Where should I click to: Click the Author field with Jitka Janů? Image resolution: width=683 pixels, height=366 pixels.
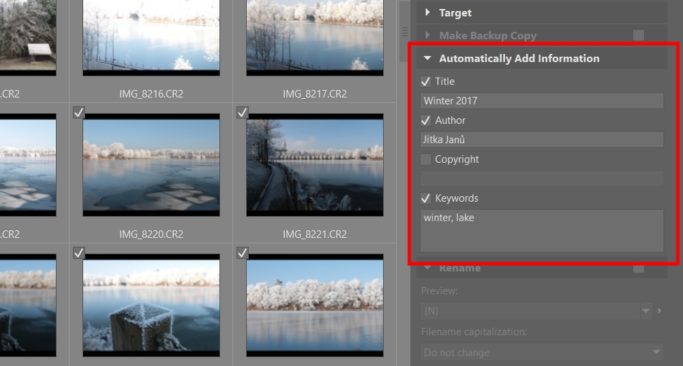tap(541, 140)
